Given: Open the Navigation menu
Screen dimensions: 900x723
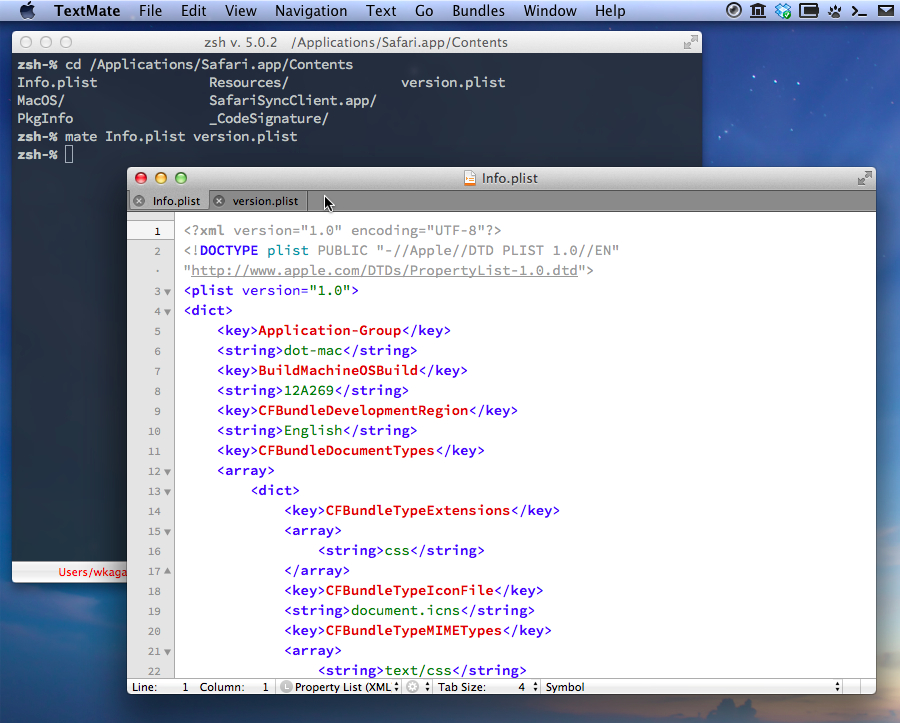Looking at the screenshot, I should pos(311,11).
